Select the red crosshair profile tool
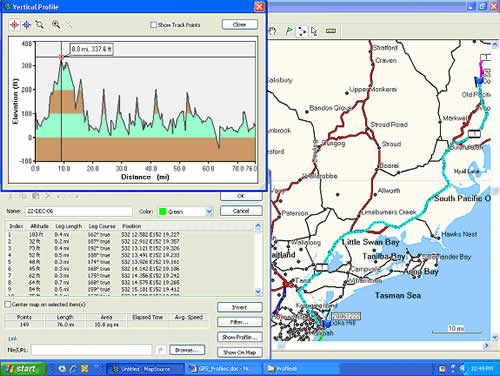This screenshot has height=376, width=500. point(14,25)
